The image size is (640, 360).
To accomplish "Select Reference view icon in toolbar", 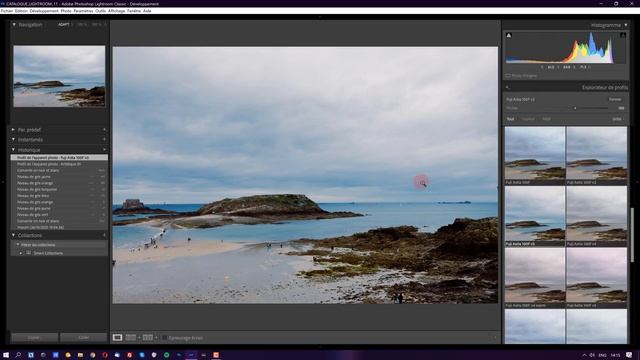I will click(x=131, y=338).
